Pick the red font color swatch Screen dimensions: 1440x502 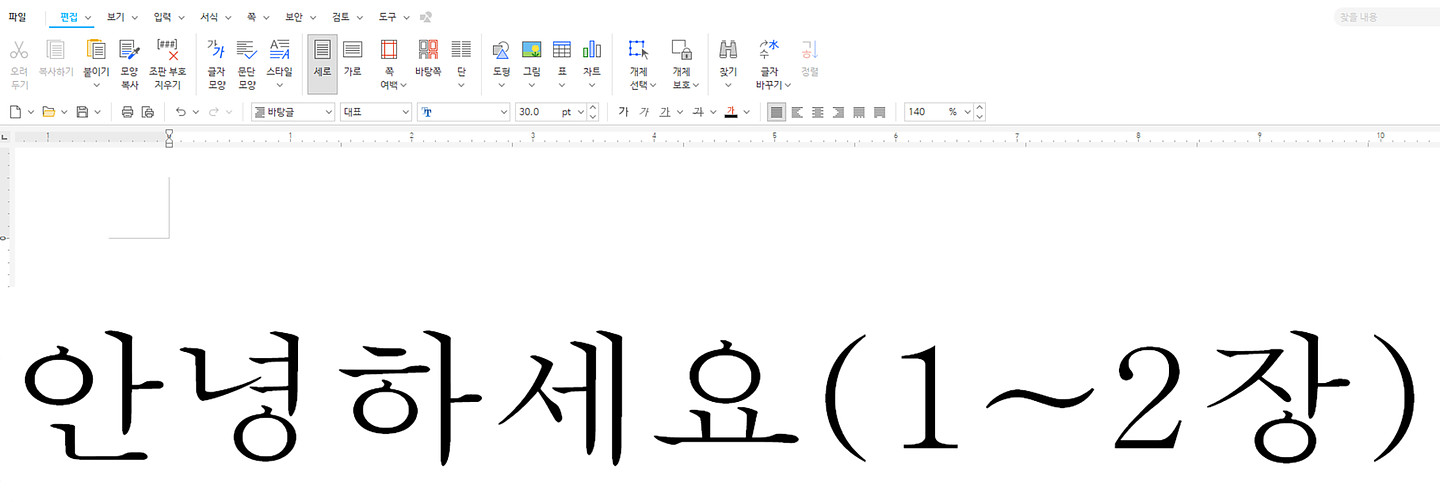(731, 112)
